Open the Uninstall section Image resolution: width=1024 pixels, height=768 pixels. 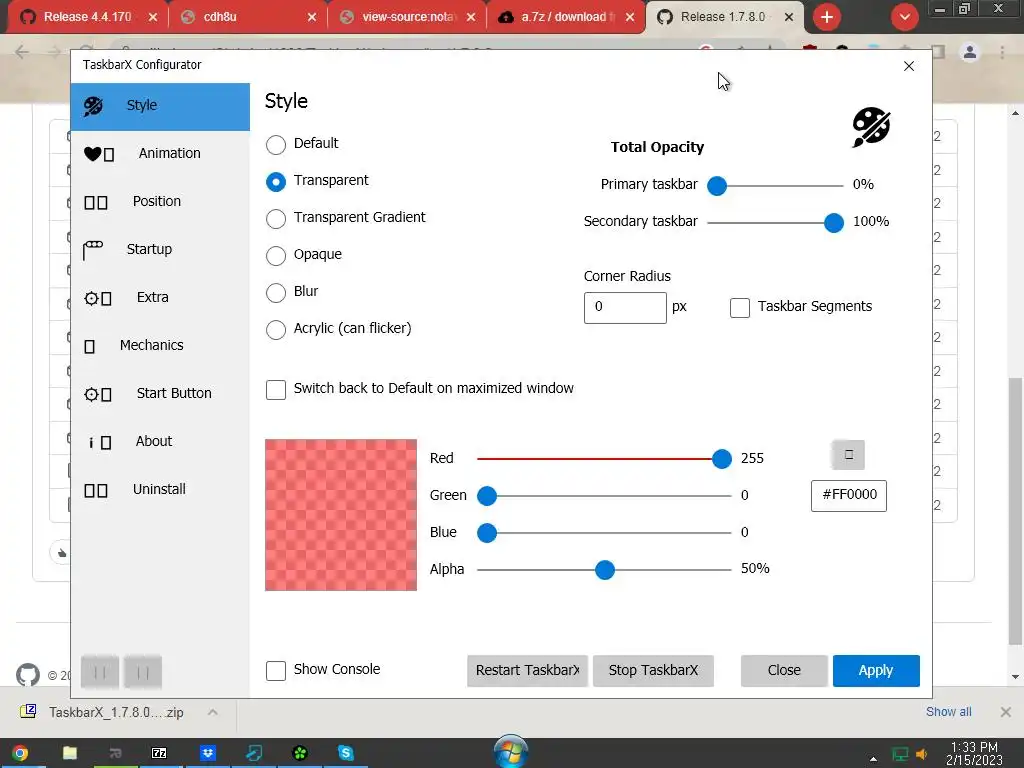[160, 489]
